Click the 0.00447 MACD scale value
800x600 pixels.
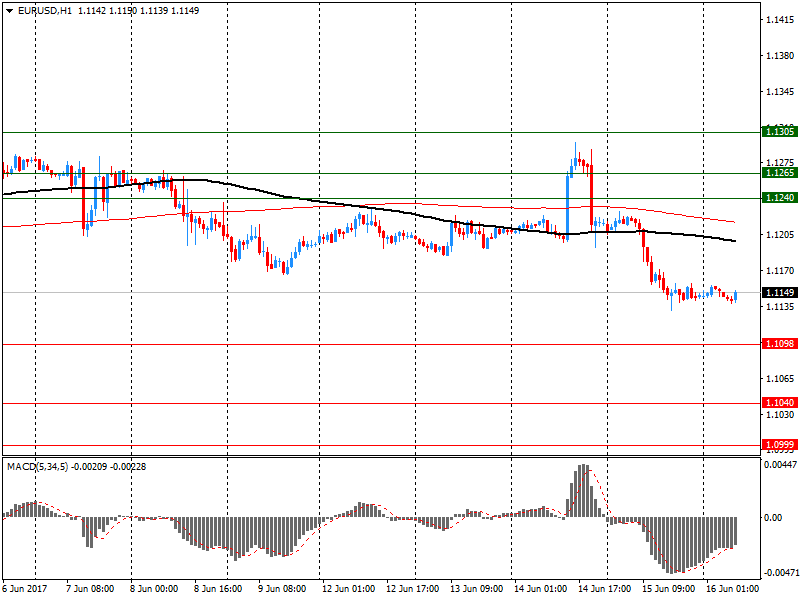click(780, 465)
